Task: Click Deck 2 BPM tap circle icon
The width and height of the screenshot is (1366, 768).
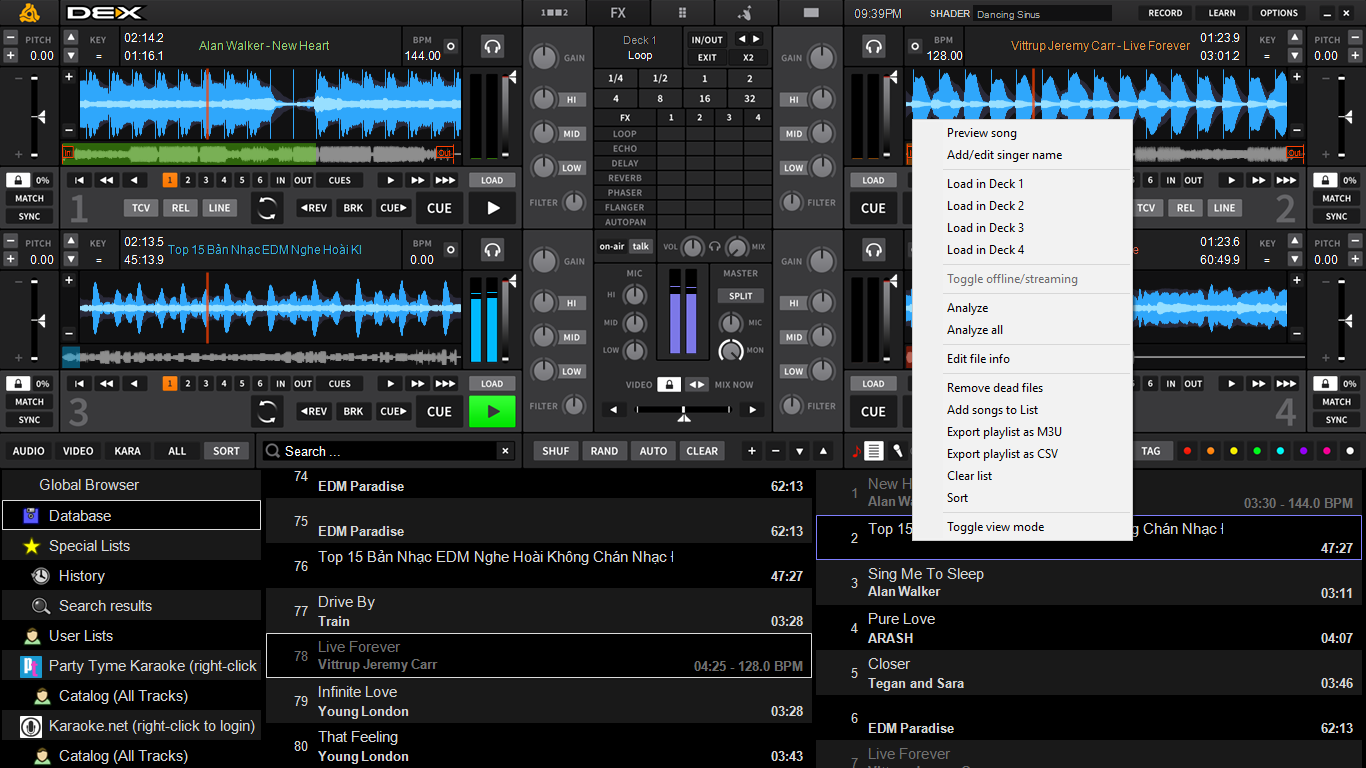Action: pyautogui.click(x=915, y=46)
